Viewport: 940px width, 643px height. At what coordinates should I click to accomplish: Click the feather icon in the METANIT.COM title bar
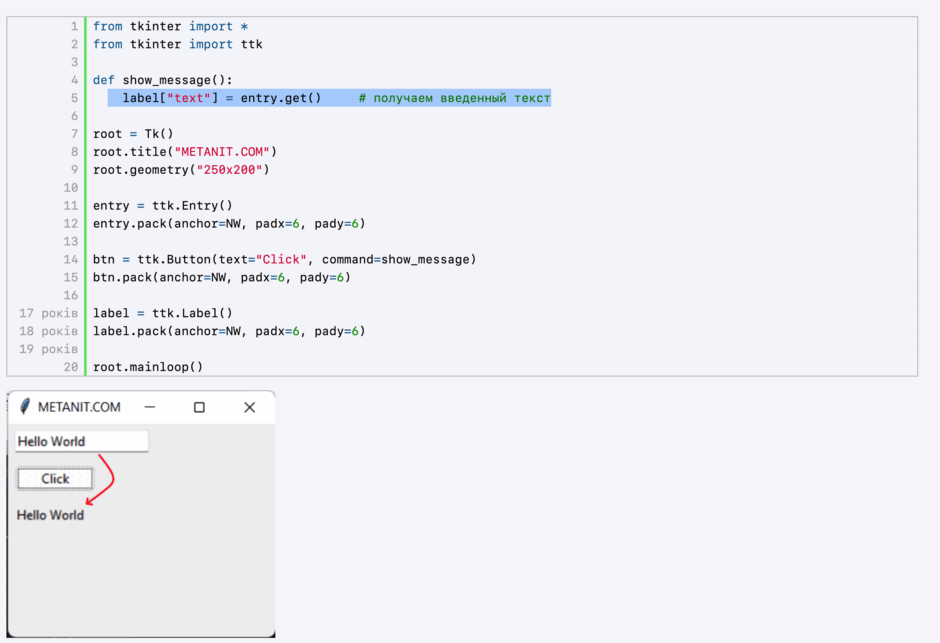(25, 407)
